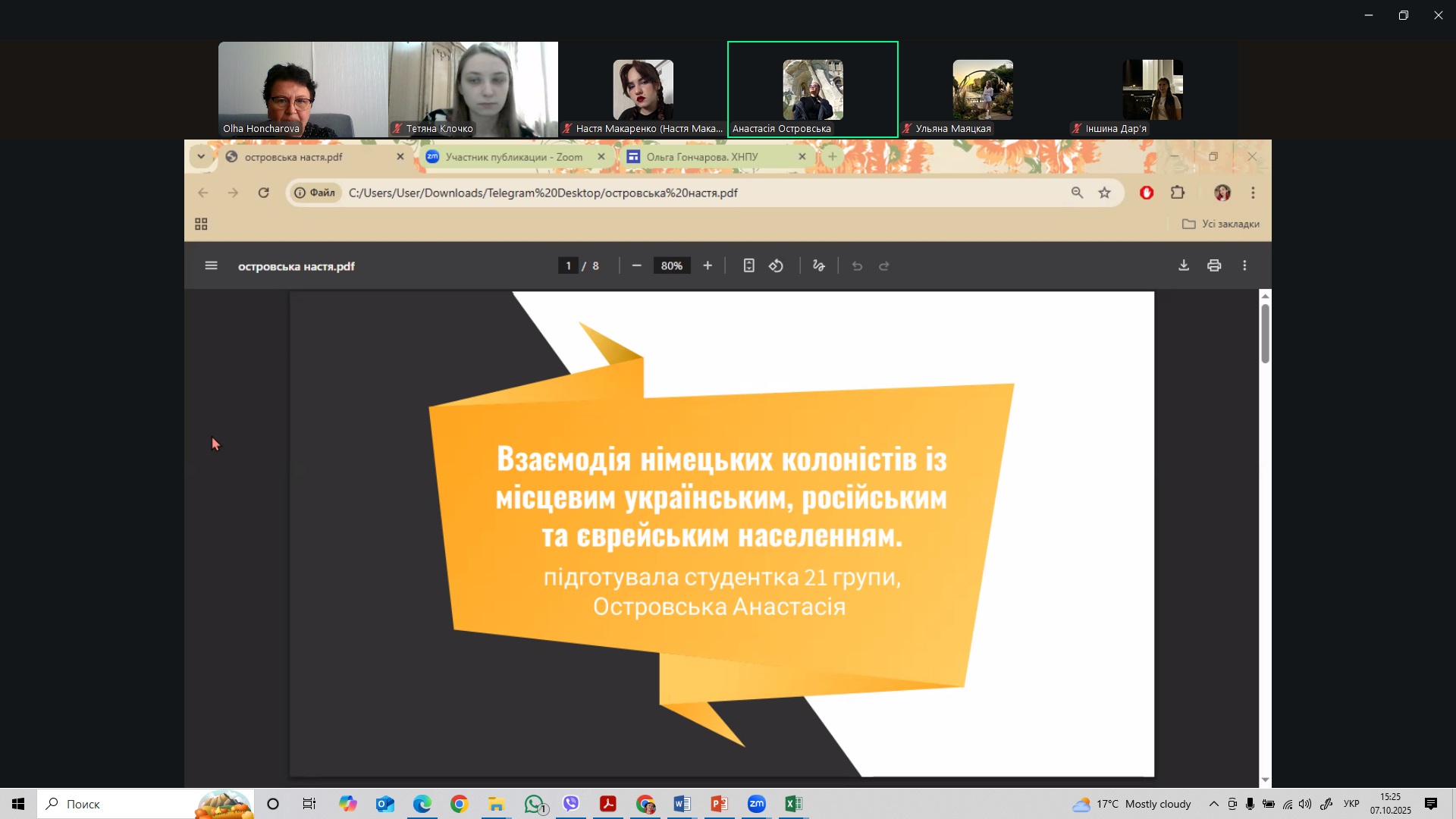1456x819 pixels.
Task: Toggle the microphone icon in system tray
Action: [1250, 804]
